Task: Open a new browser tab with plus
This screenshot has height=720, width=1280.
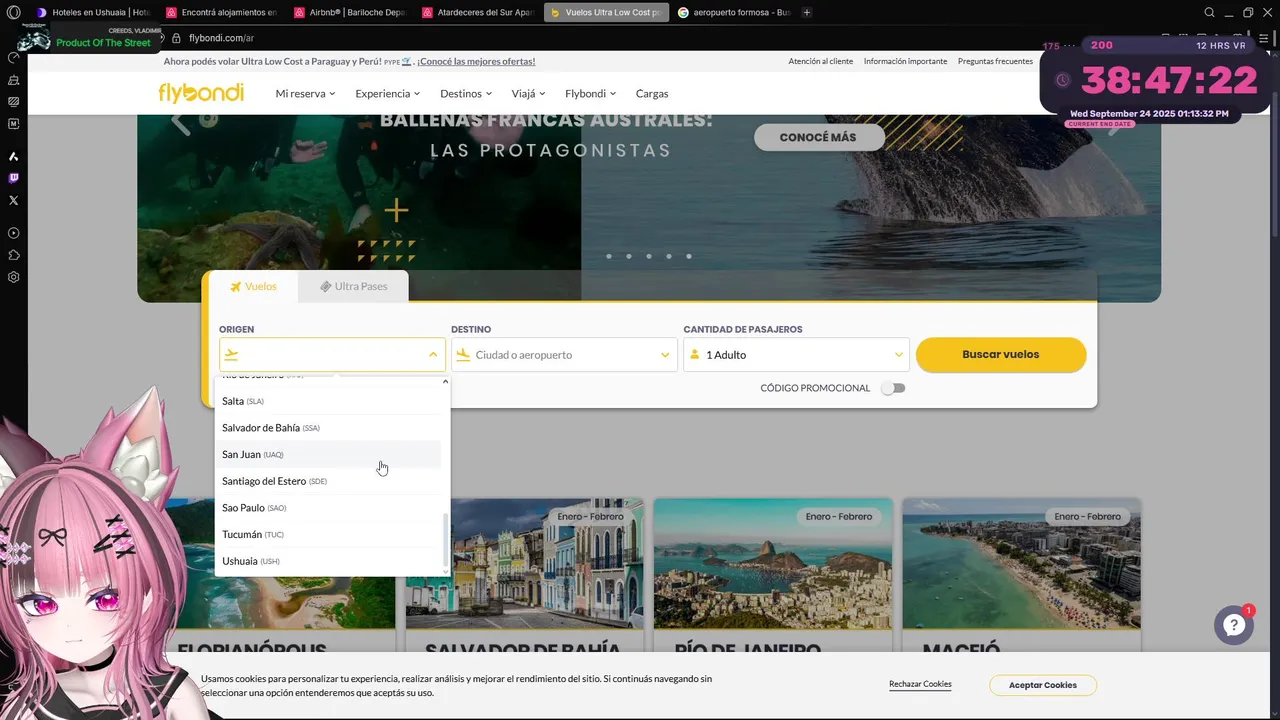Action: click(x=807, y=12)
